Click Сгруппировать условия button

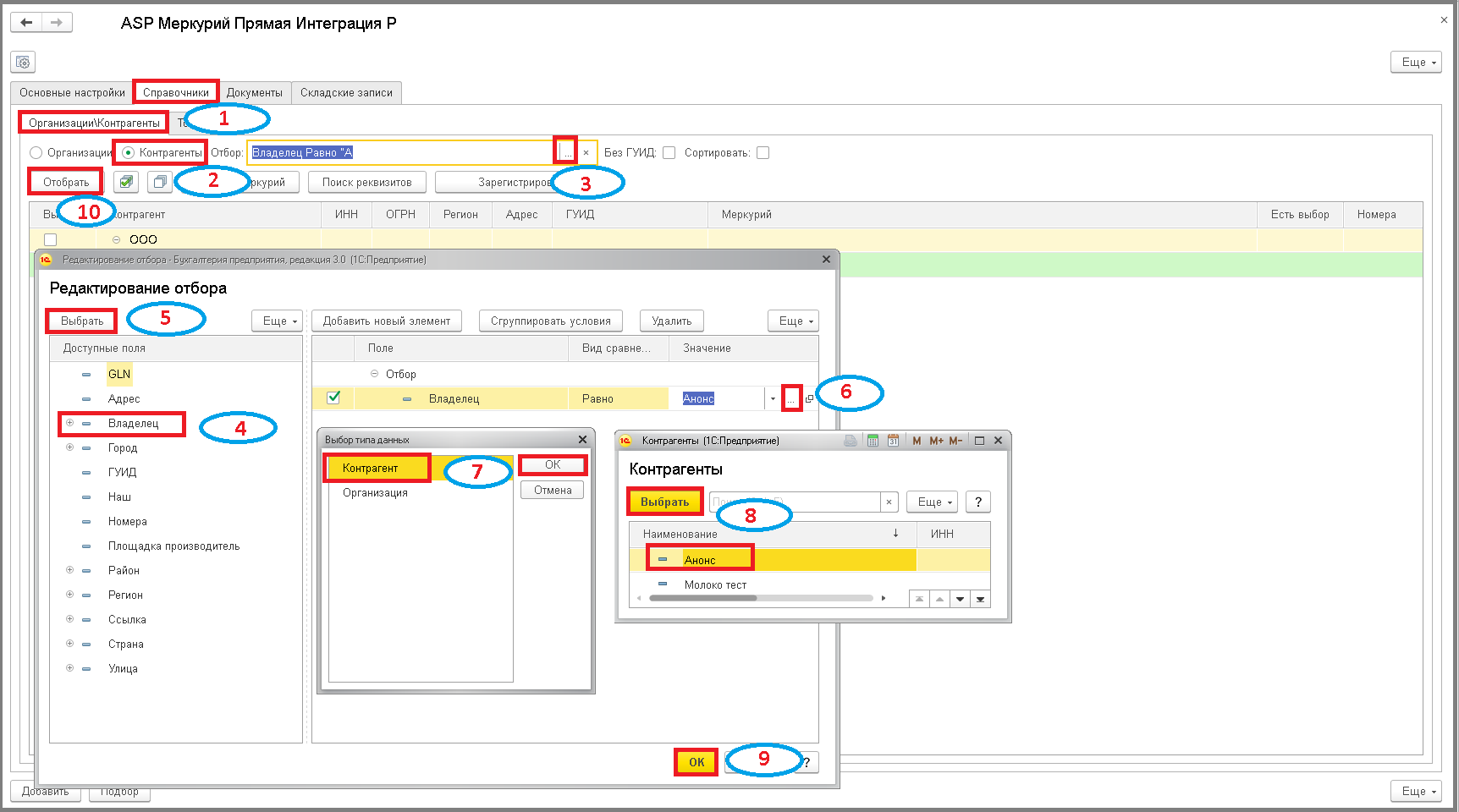pyautogui.click(x=551, y=321)
